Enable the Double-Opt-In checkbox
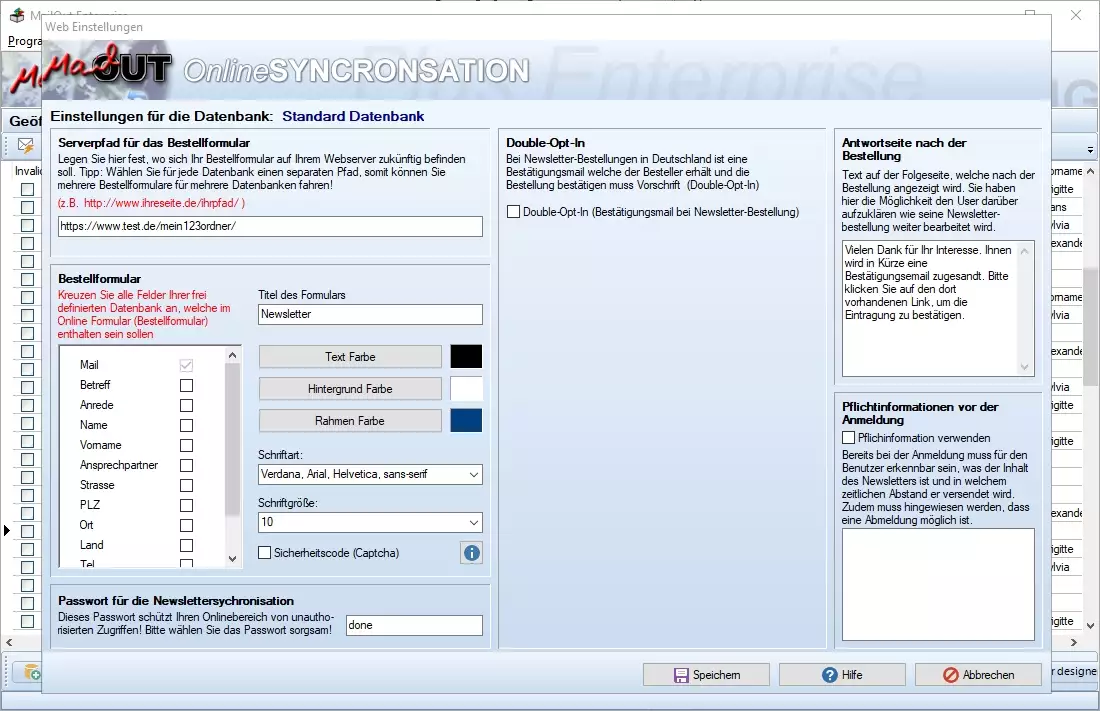 [514, 212]
